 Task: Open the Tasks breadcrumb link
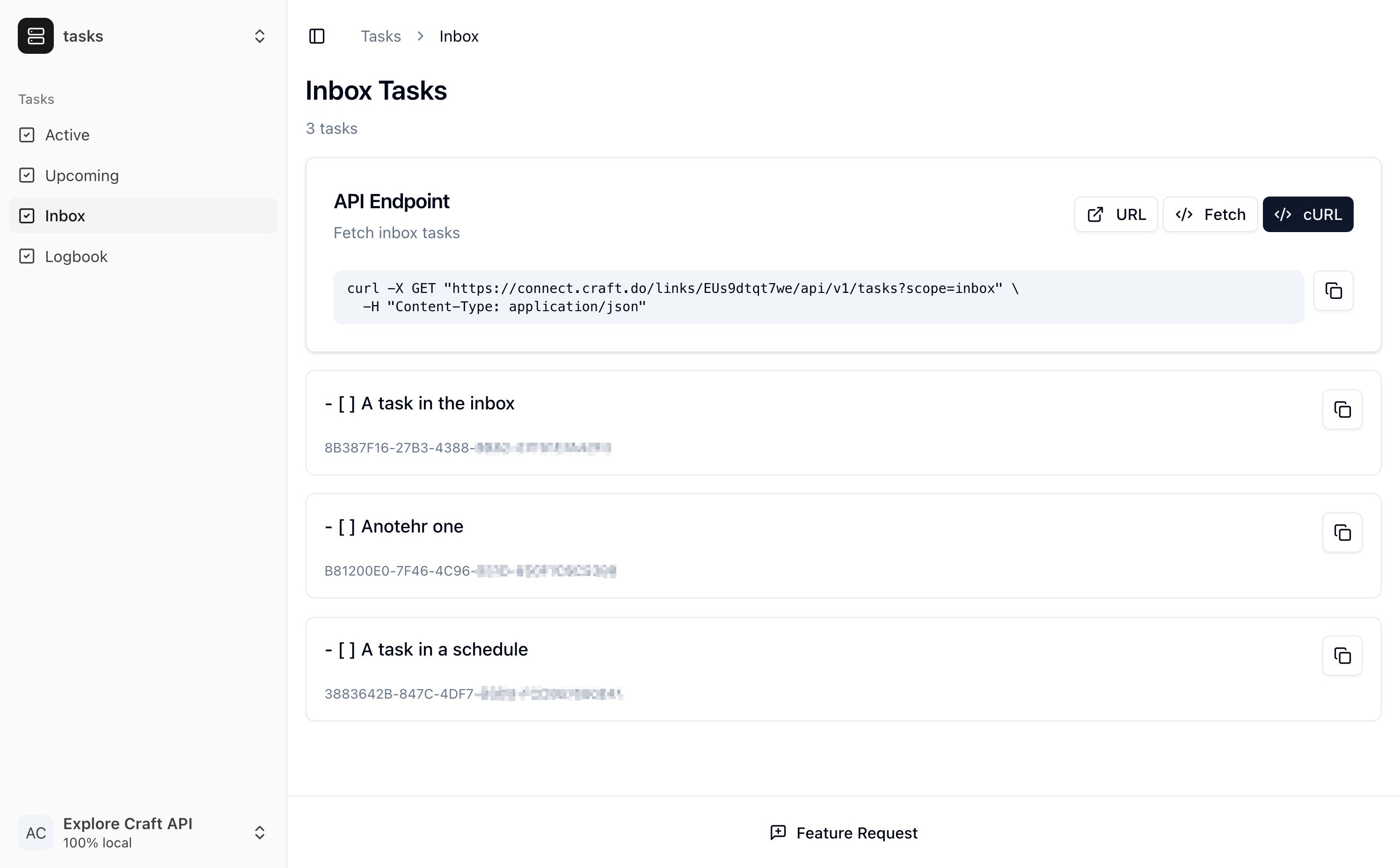click(x=380, y=36)
